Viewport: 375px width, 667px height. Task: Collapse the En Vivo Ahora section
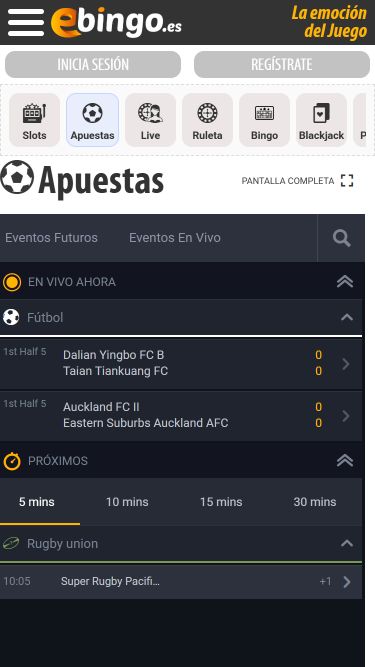coord(345,282)
